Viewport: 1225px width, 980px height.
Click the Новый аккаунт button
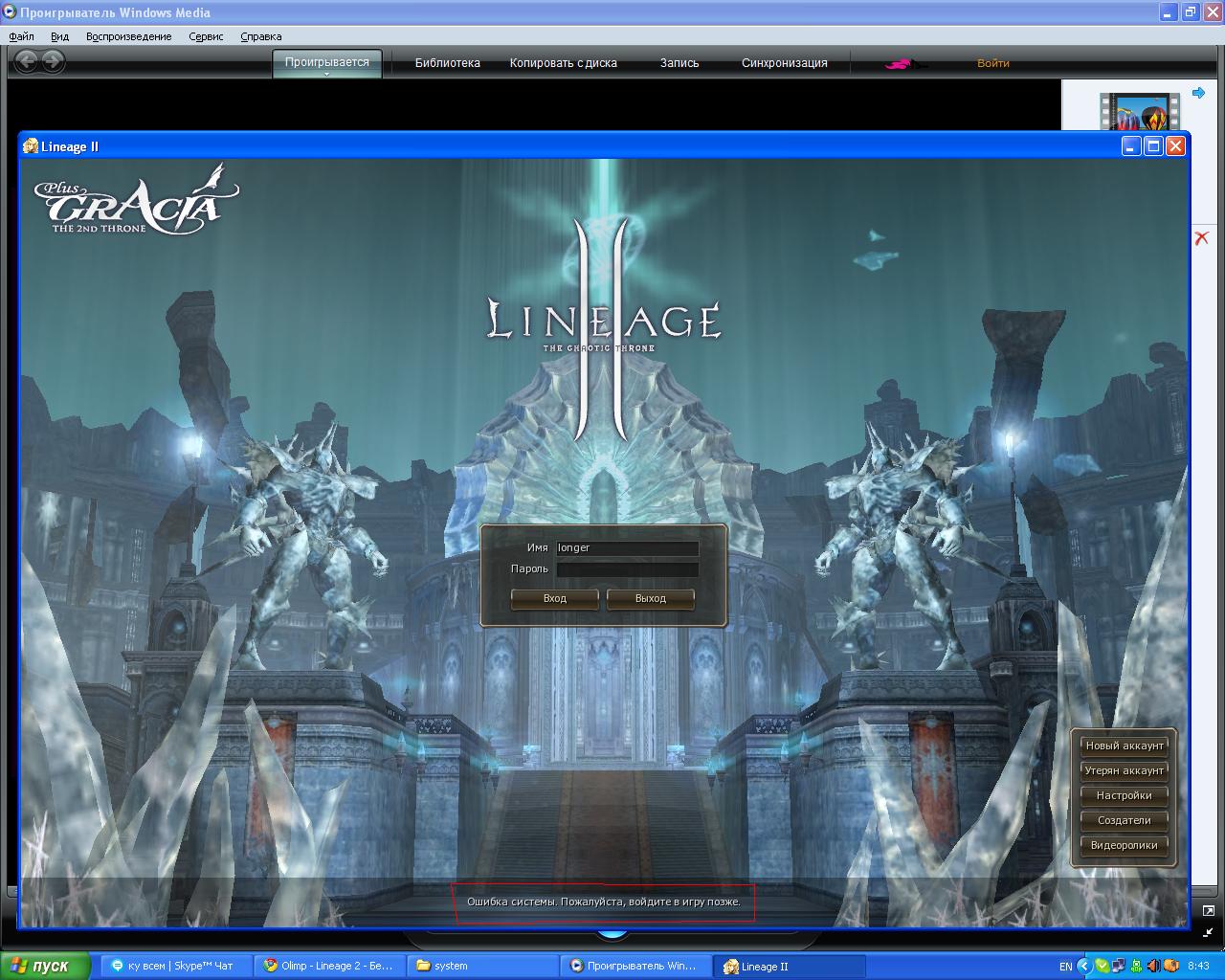(x=1125, y=746)
